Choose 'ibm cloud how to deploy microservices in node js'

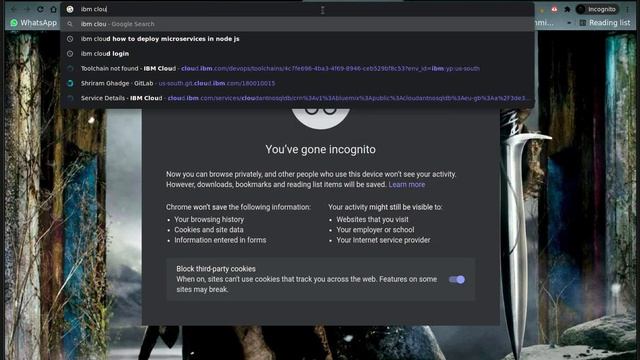(297, 39)
